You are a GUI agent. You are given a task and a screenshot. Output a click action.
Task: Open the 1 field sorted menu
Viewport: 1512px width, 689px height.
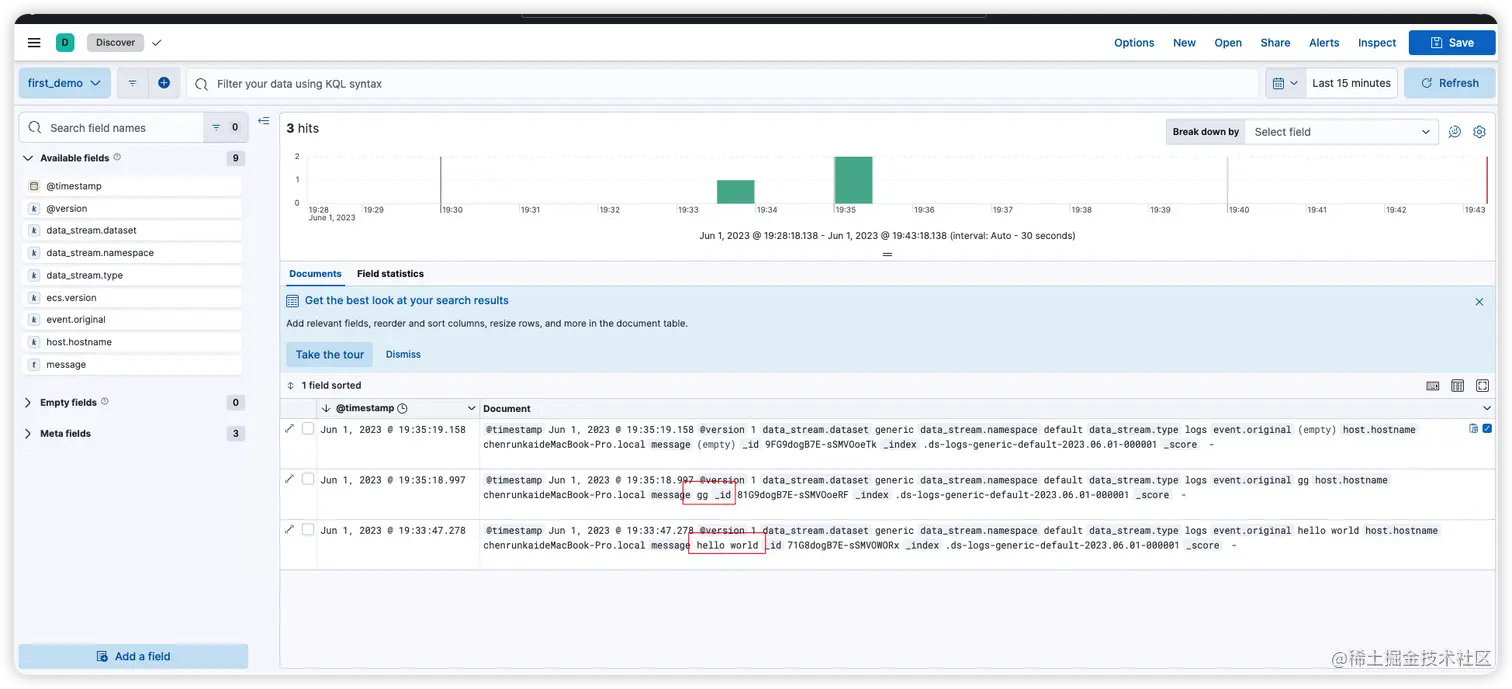(x=324, y=385)
